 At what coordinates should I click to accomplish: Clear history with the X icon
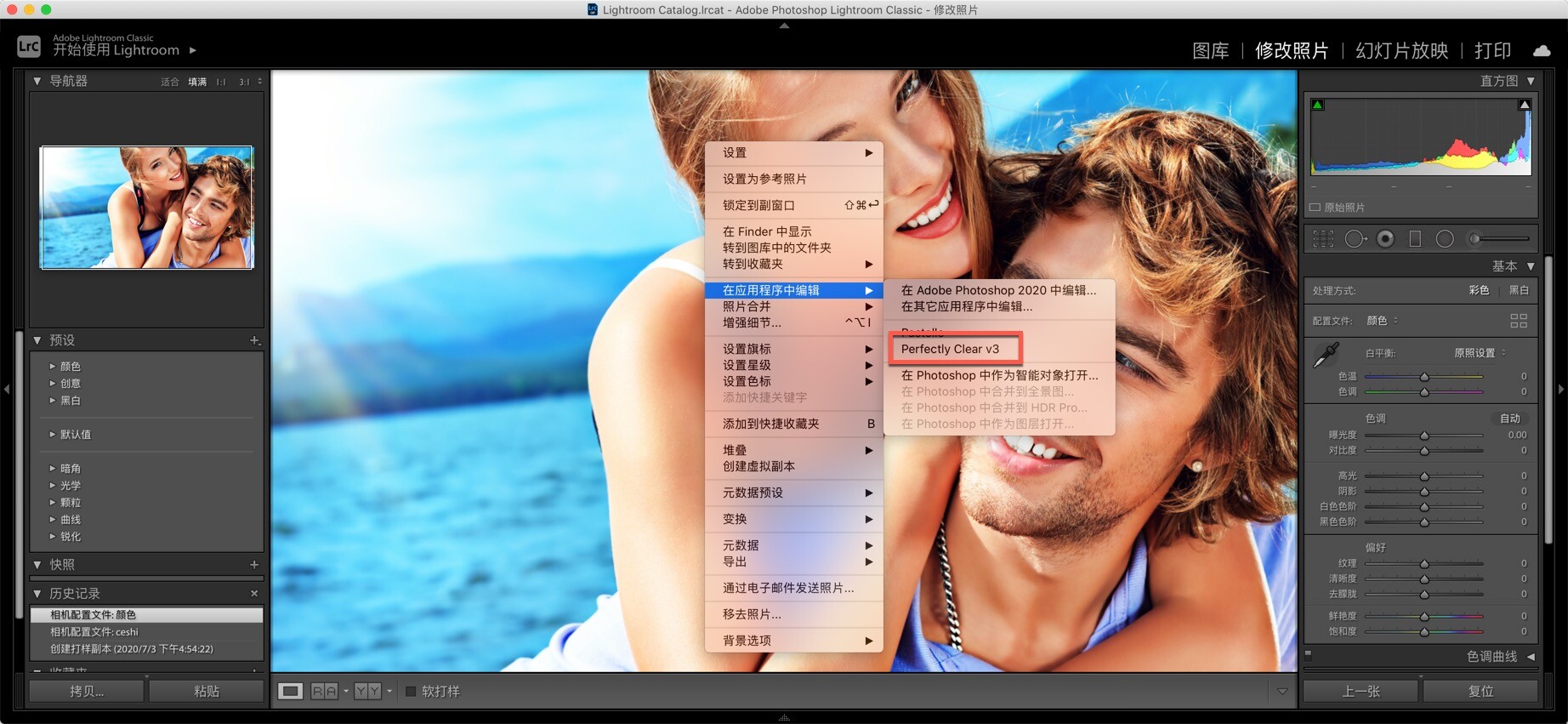coord(254,594)
